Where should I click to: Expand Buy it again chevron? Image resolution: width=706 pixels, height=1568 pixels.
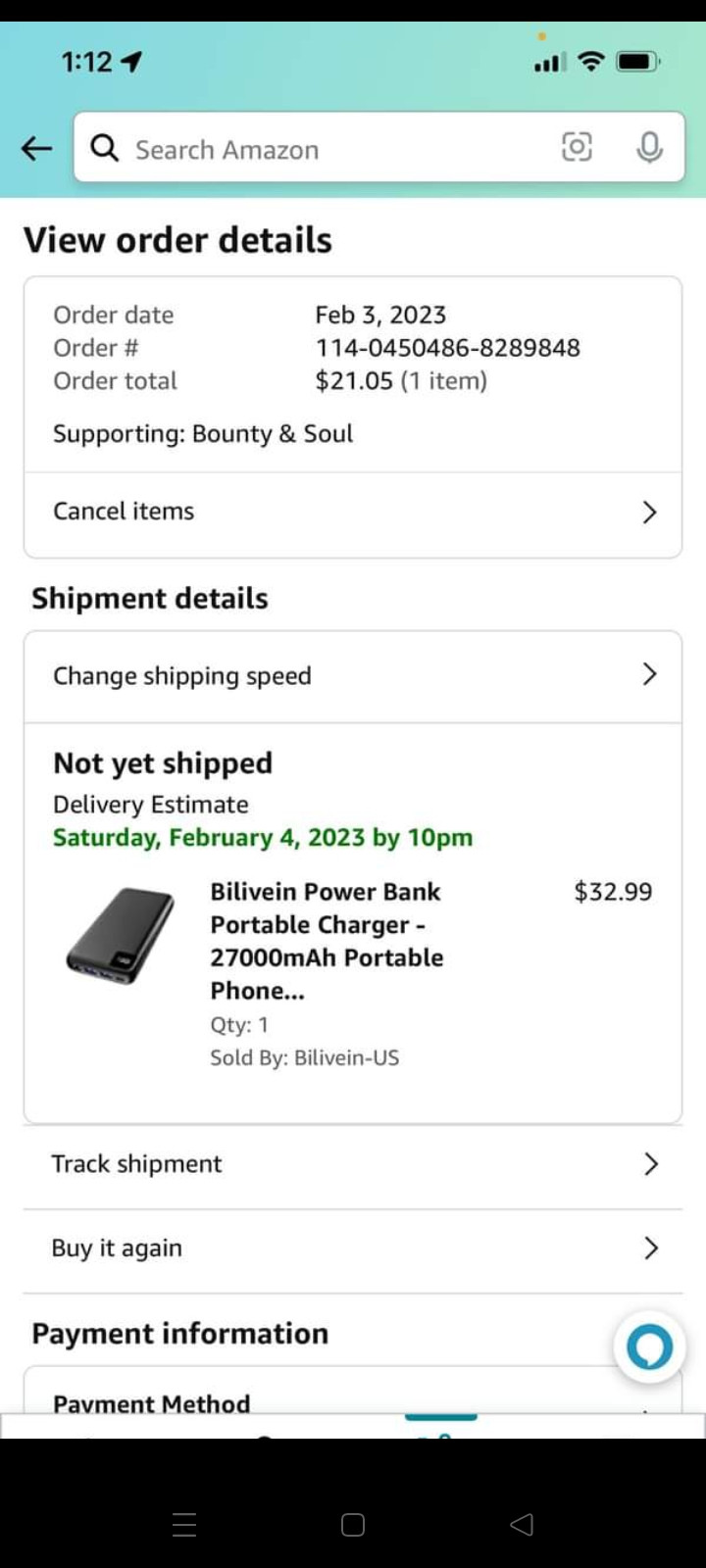pyautogui.click(x=650, y=1248)
